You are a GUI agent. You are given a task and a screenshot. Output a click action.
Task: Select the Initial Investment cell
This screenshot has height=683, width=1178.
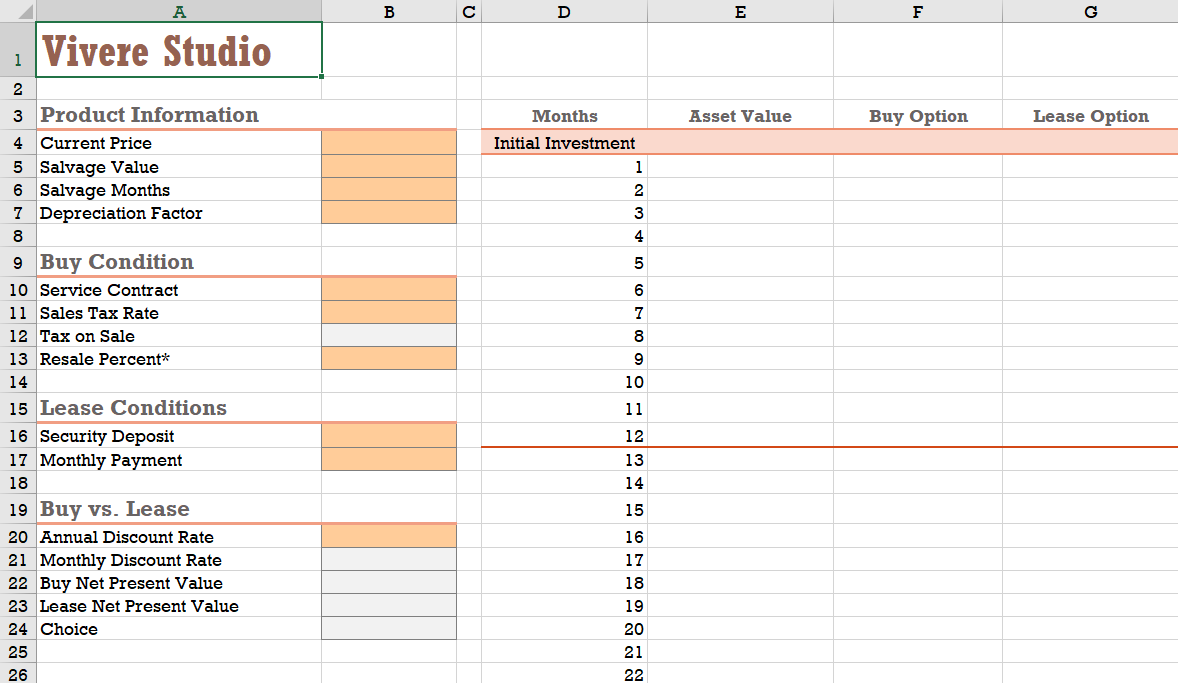(x=564, y=143)
